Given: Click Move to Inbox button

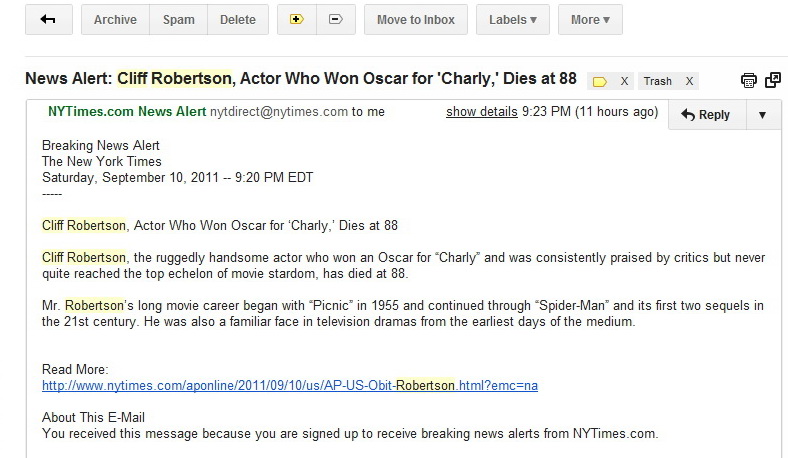Looking at the screenshot, I should pos(415,19).
